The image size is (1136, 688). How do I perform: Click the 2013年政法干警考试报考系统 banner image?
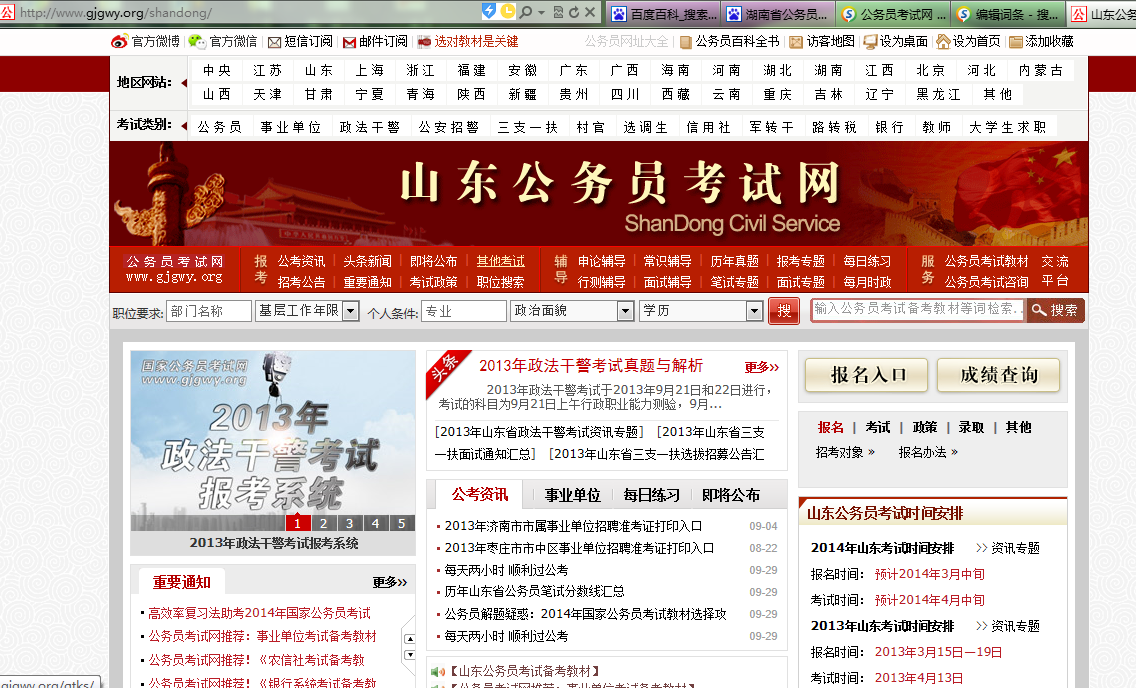pyautogui.click(x=273, y=441)
